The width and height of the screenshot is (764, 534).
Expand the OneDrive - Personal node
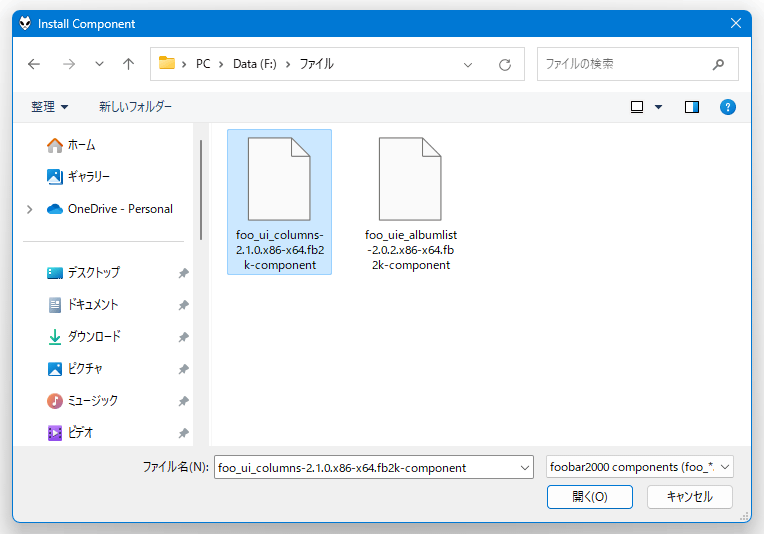coord(30,210)
